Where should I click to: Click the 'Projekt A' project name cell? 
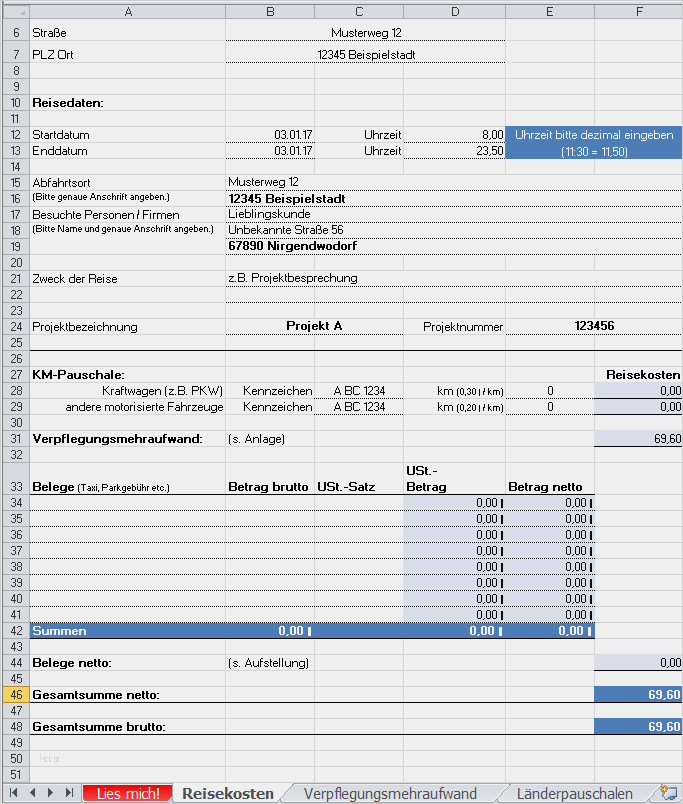(x=314, y=326)
